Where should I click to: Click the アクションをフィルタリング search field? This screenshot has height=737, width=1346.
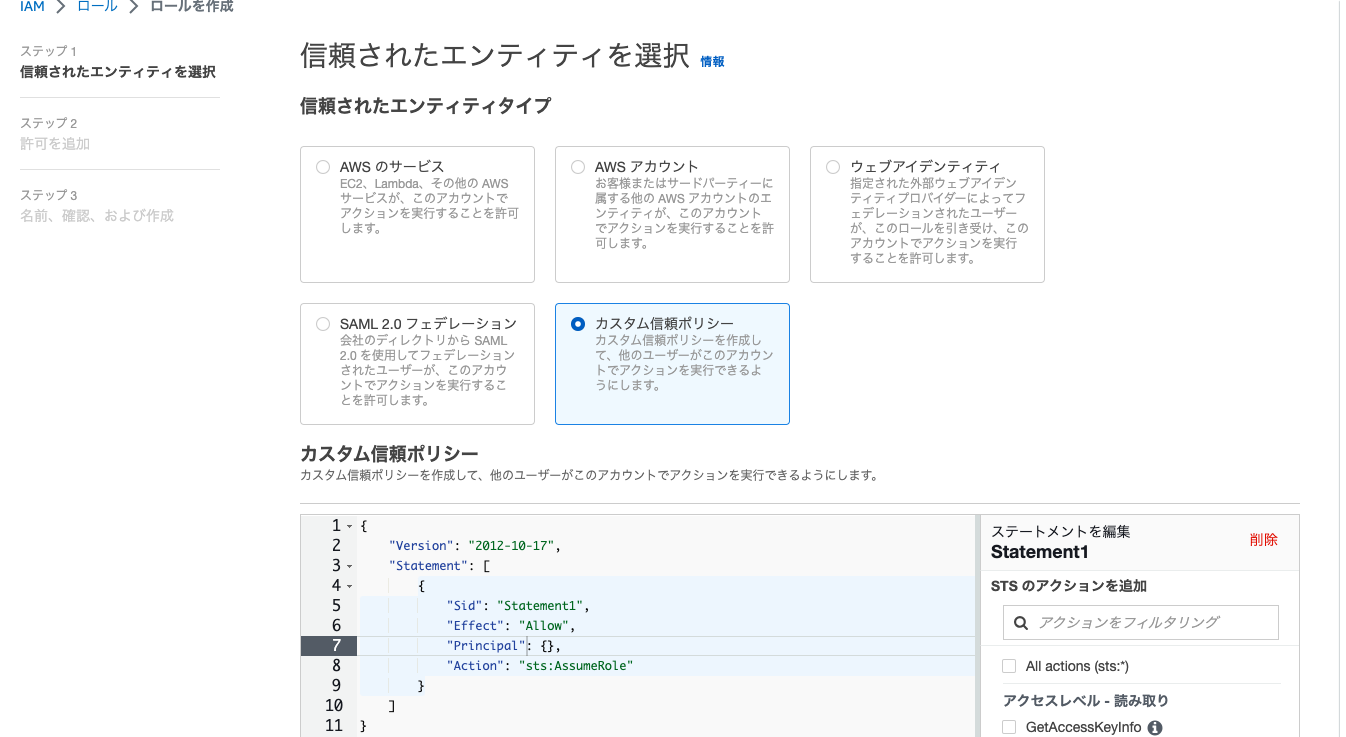[1140, 622]
